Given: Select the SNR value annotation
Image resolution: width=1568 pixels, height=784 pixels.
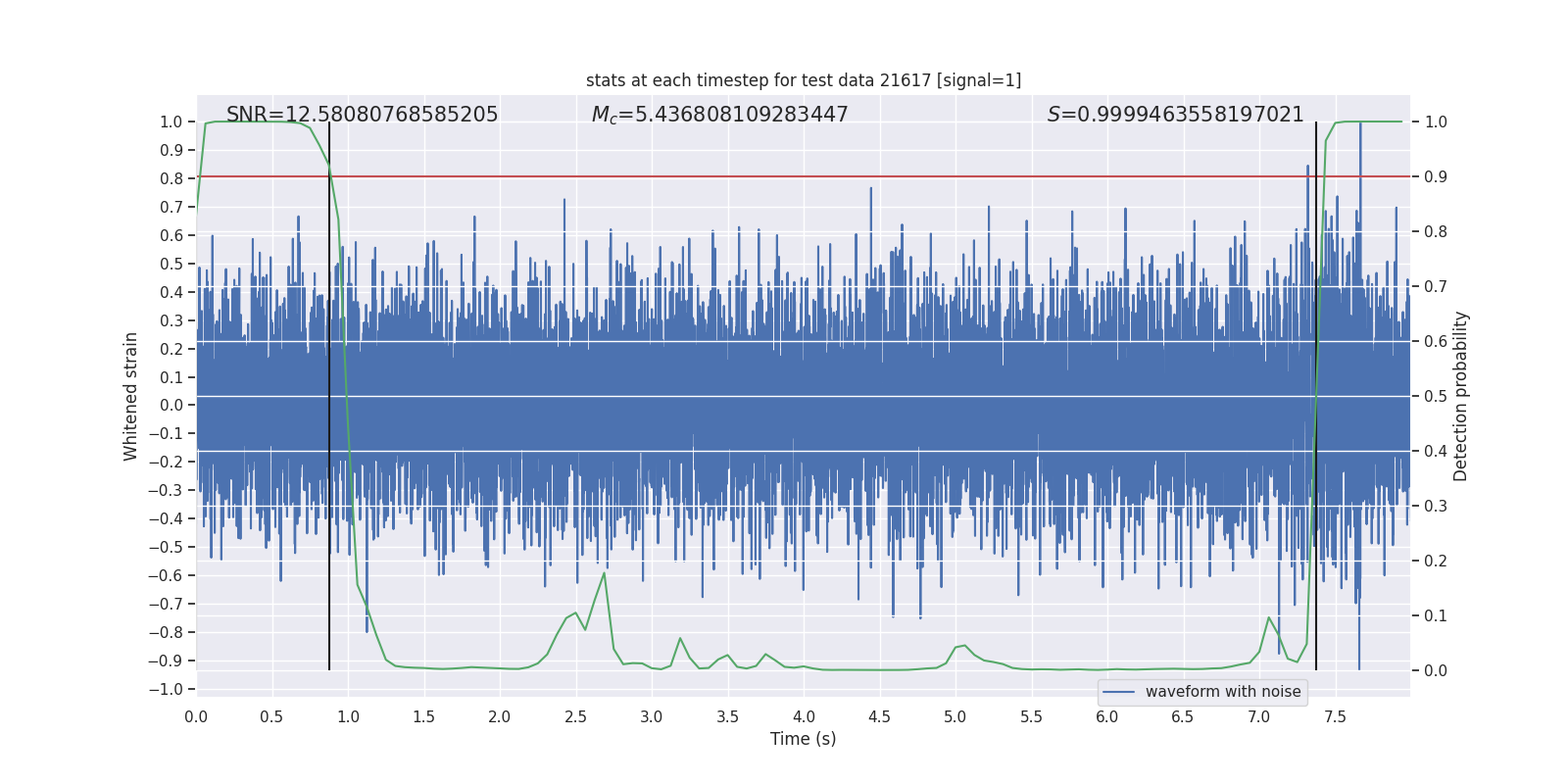Looking at the screenshot, I should 362,115.
